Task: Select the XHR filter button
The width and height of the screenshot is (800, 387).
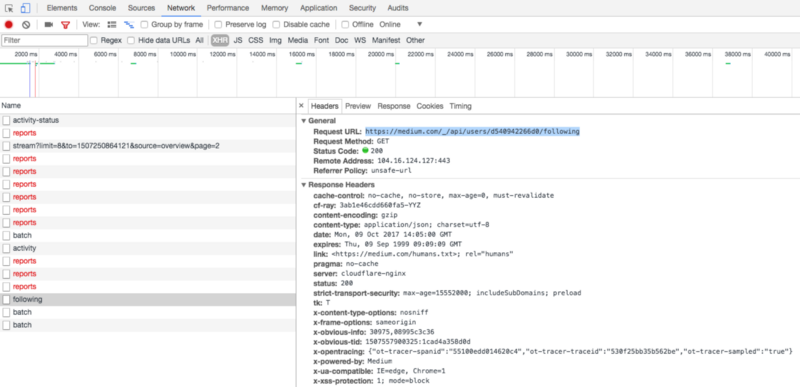Action: click(220, 40)
